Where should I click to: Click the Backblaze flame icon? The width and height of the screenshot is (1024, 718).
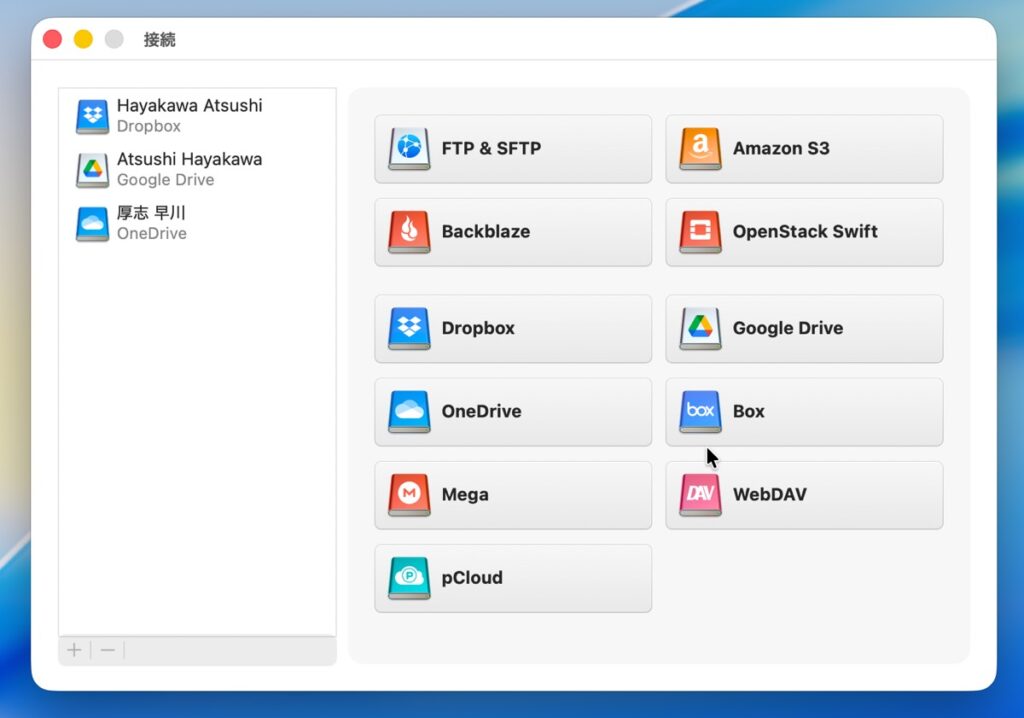pyautogui.click(x=409, y=232)
